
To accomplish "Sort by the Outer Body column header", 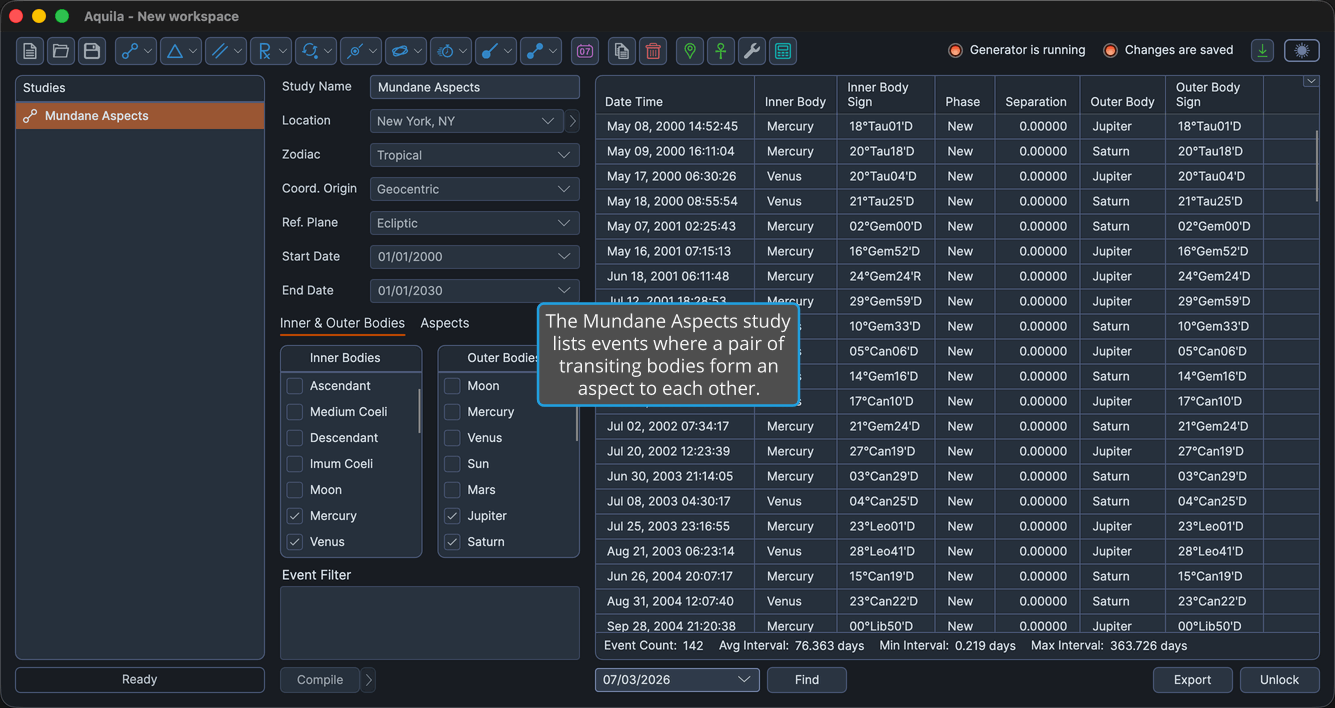I will tap(1123, 95).
